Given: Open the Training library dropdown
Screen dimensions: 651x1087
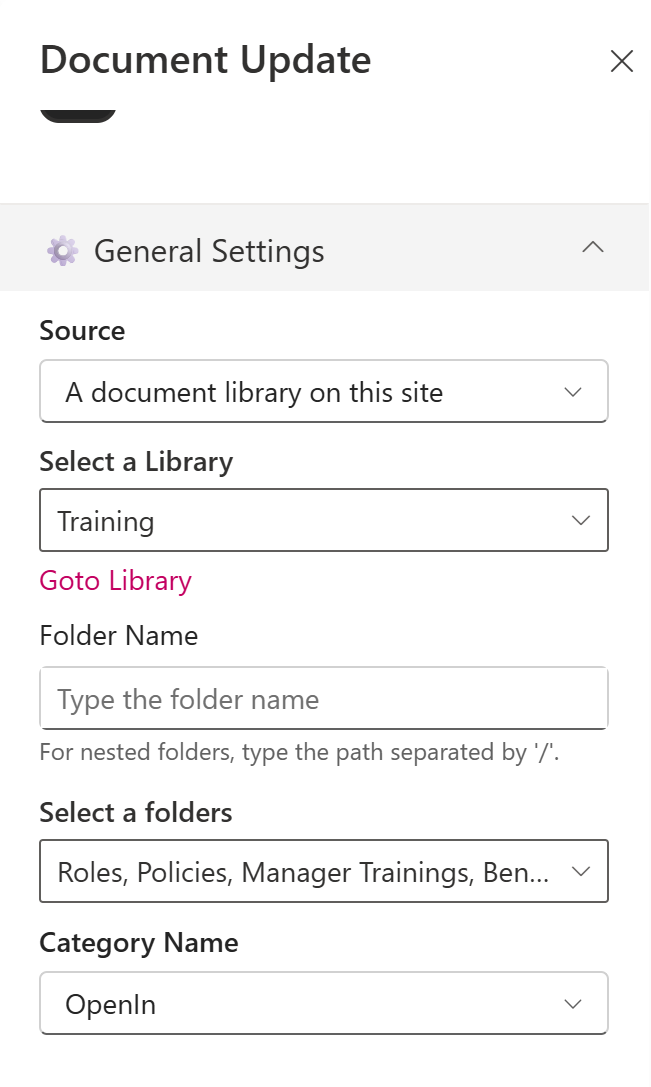Looking at the screenshot, I should point(324,520).
